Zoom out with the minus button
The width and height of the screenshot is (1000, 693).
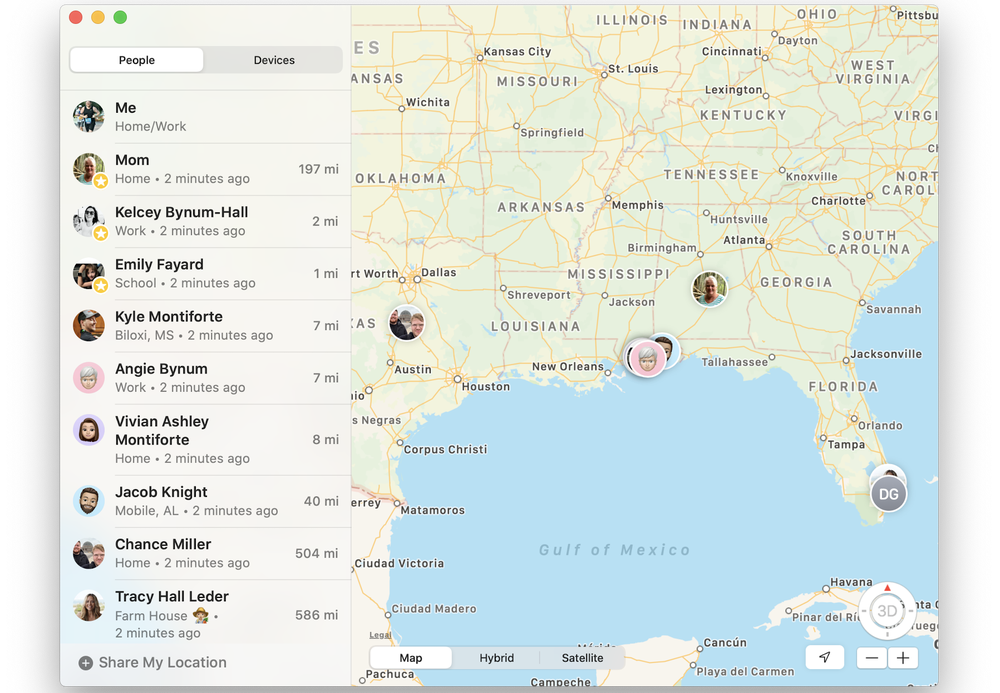[872, 658]
